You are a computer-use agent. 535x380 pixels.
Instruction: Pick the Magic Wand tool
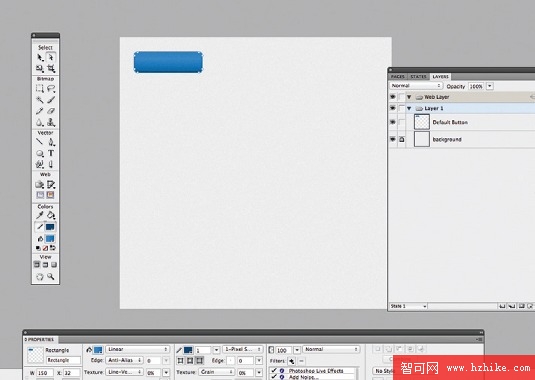(x=40, y=100)
